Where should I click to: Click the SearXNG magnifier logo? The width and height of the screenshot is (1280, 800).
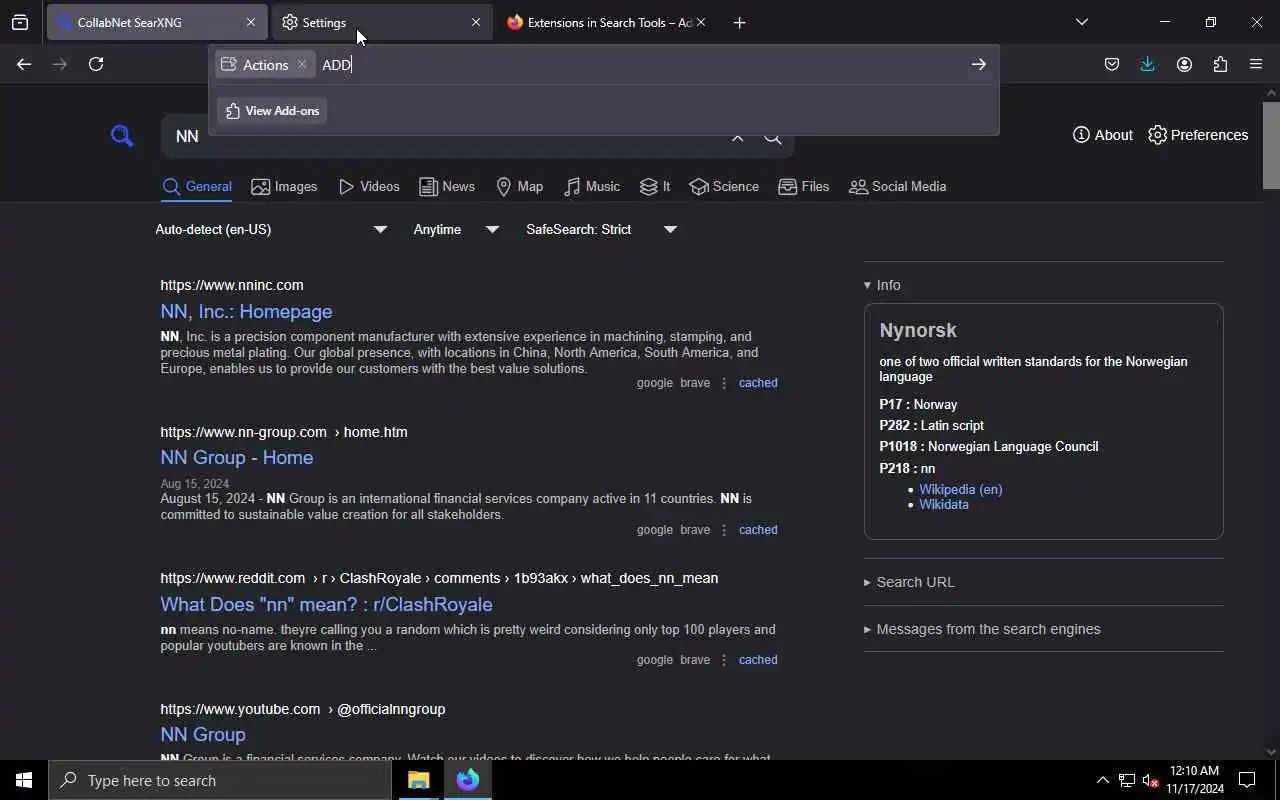pyautogui.click(x=122, y=136)
